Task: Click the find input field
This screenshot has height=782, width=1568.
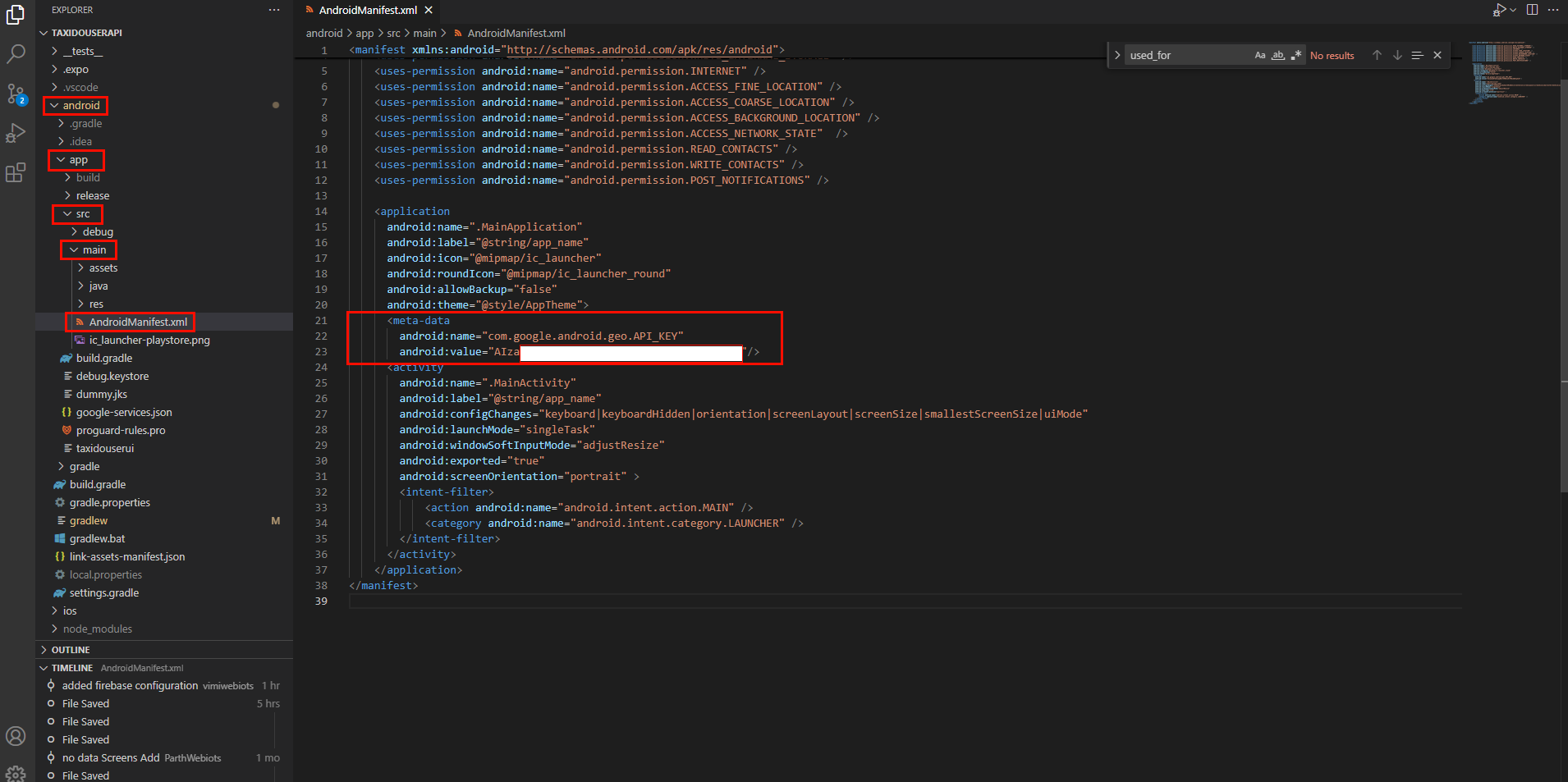Action: (1186, 55)
